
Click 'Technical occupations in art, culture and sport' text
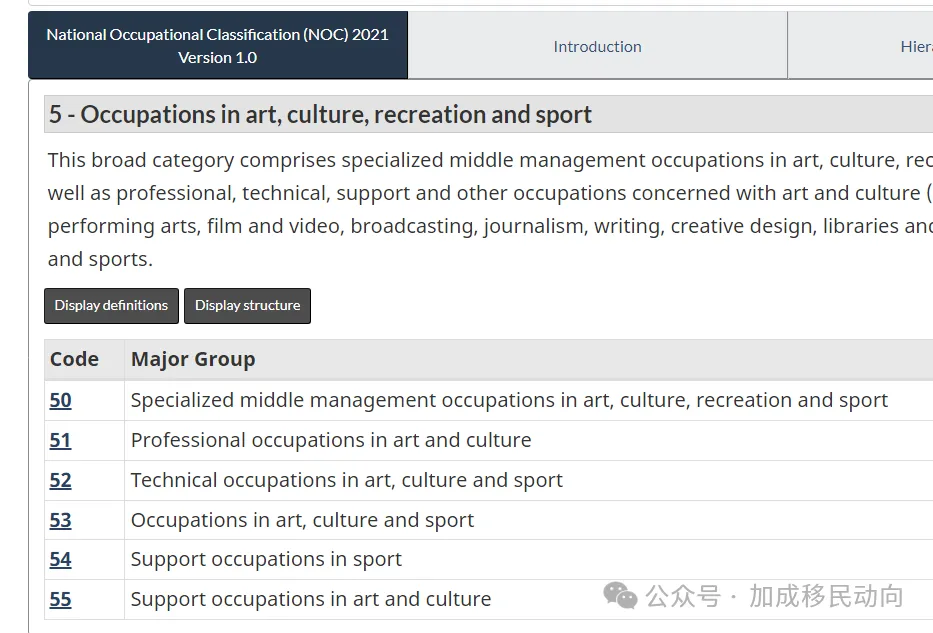[x=346, y=481]
